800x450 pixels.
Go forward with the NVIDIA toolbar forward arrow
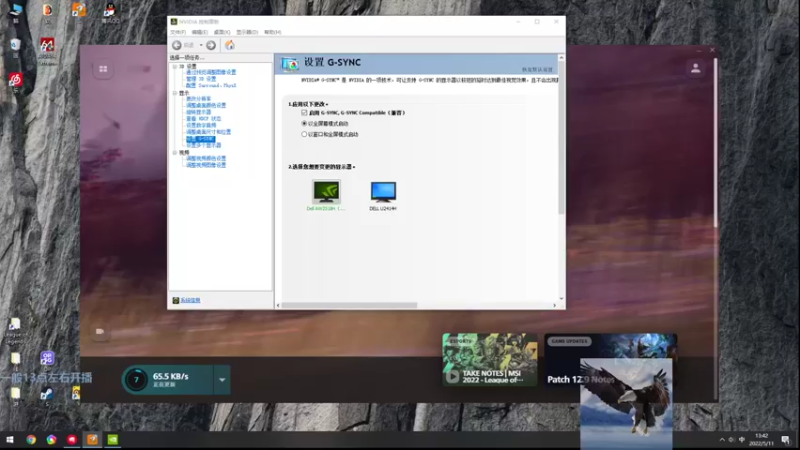pos(211,45)
